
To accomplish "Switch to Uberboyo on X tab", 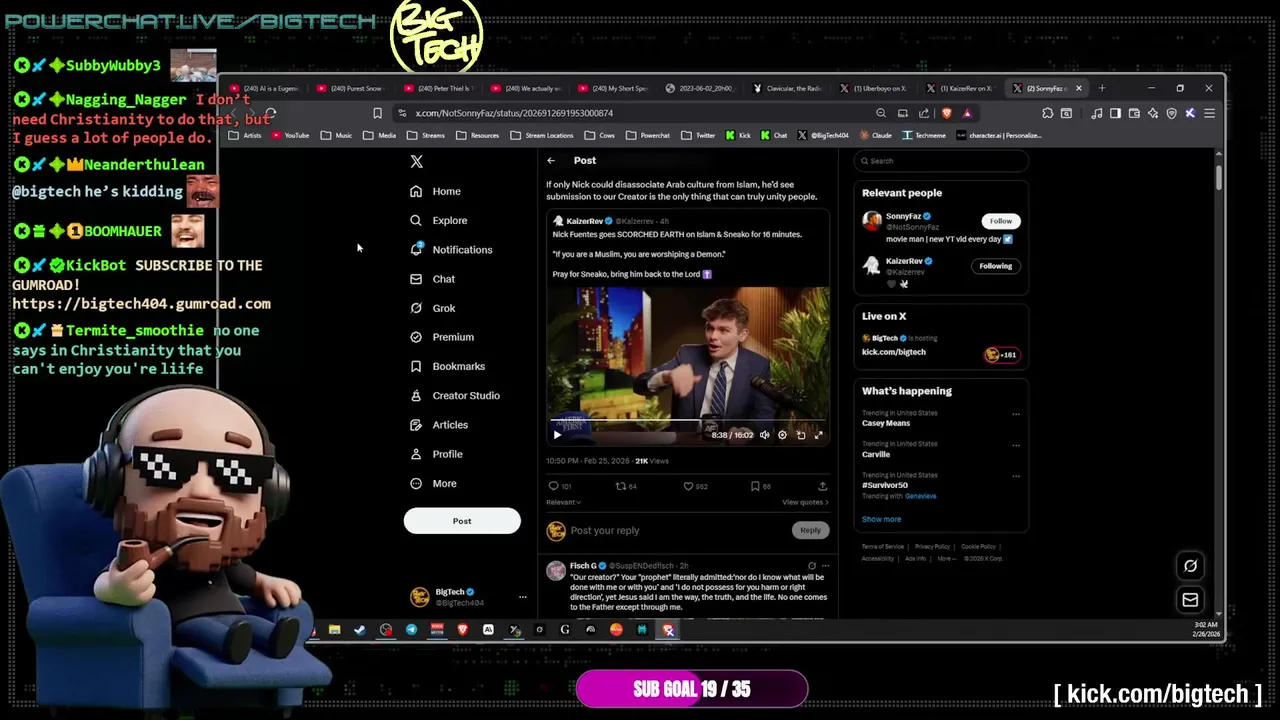I will (x=873, y=88).
